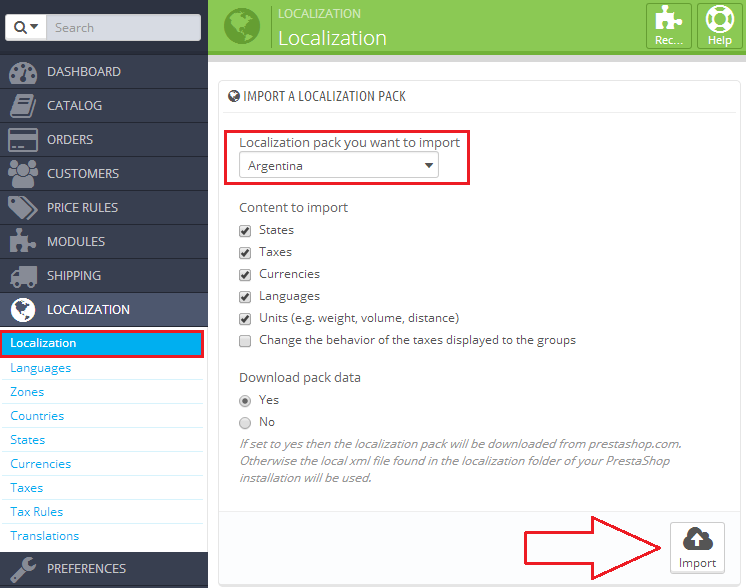
Task: Open the SHIPPING menu label
Action: [x=74, y=276]
